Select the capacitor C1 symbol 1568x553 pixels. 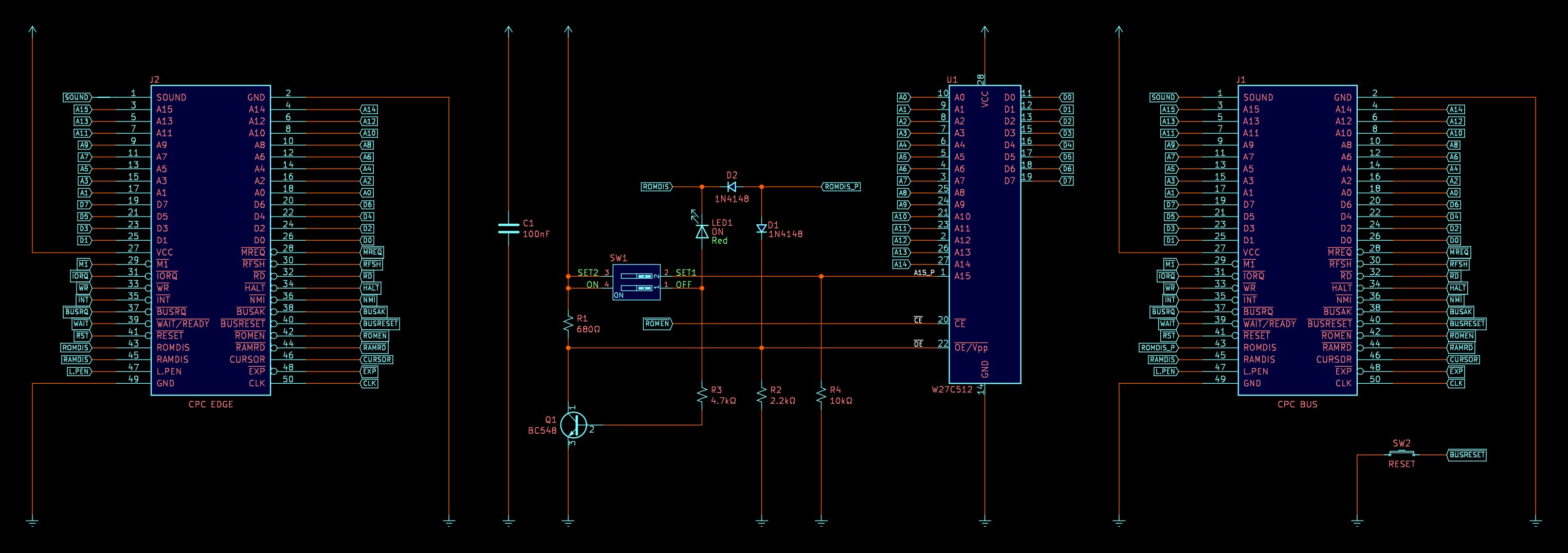point(509,228)
